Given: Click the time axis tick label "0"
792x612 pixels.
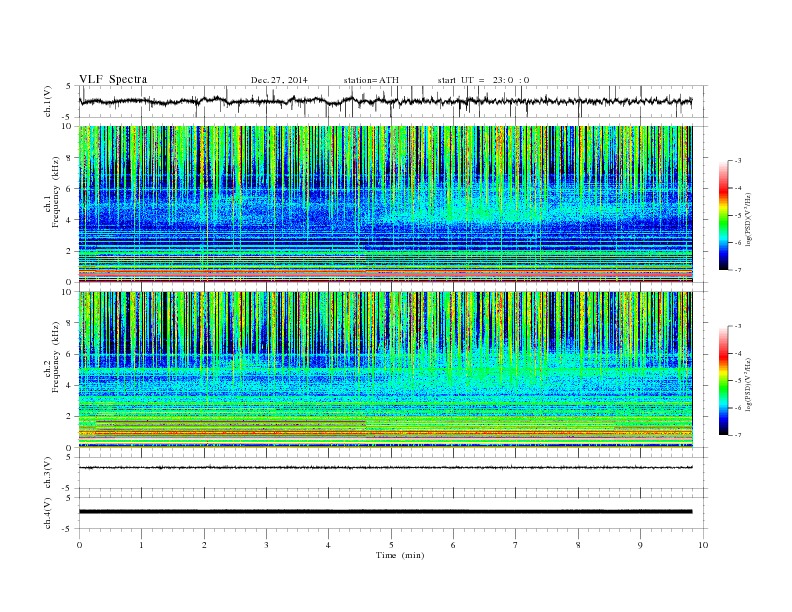Looking at the screenshot, I should [x=79, y=545].
